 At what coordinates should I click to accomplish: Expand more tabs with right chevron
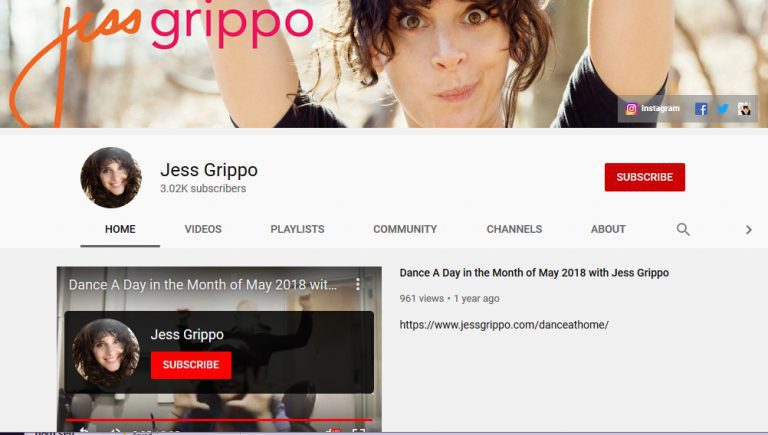pyautogui.click(x=748, y=230)
